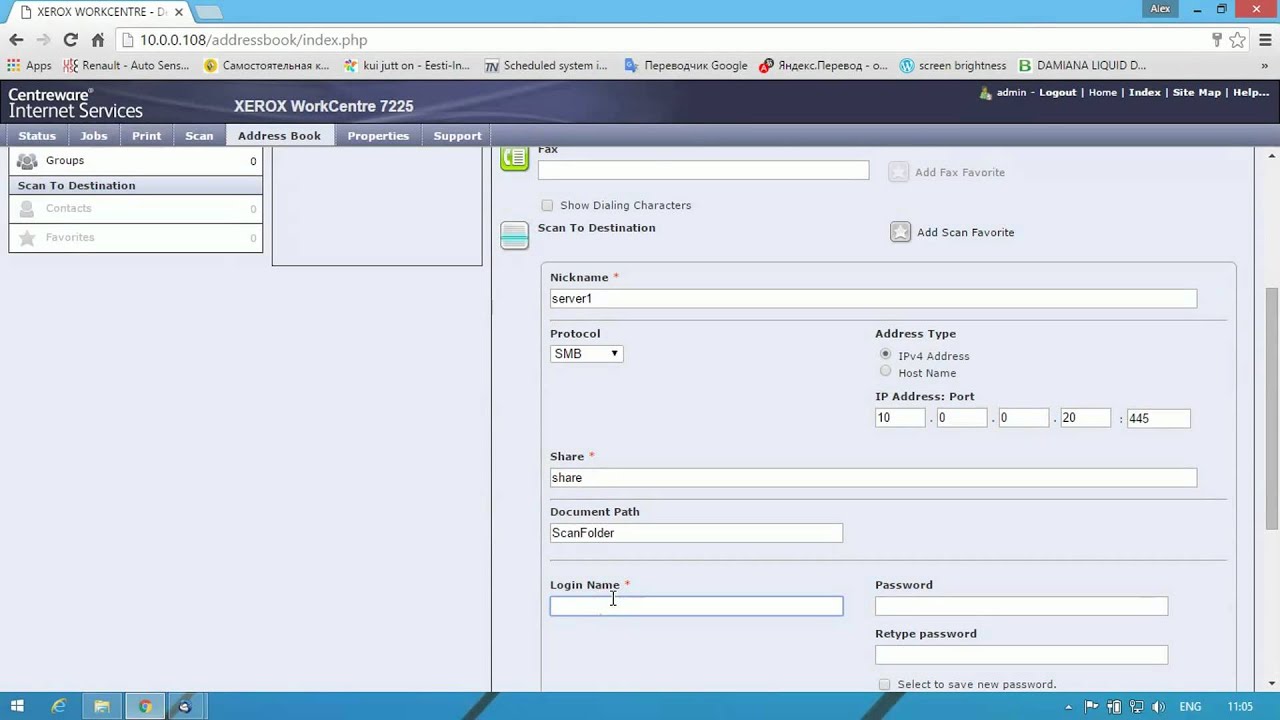Open the screen brightness bookmark
This screenshot has width=1280, height=720.
(x=953, y=65)
